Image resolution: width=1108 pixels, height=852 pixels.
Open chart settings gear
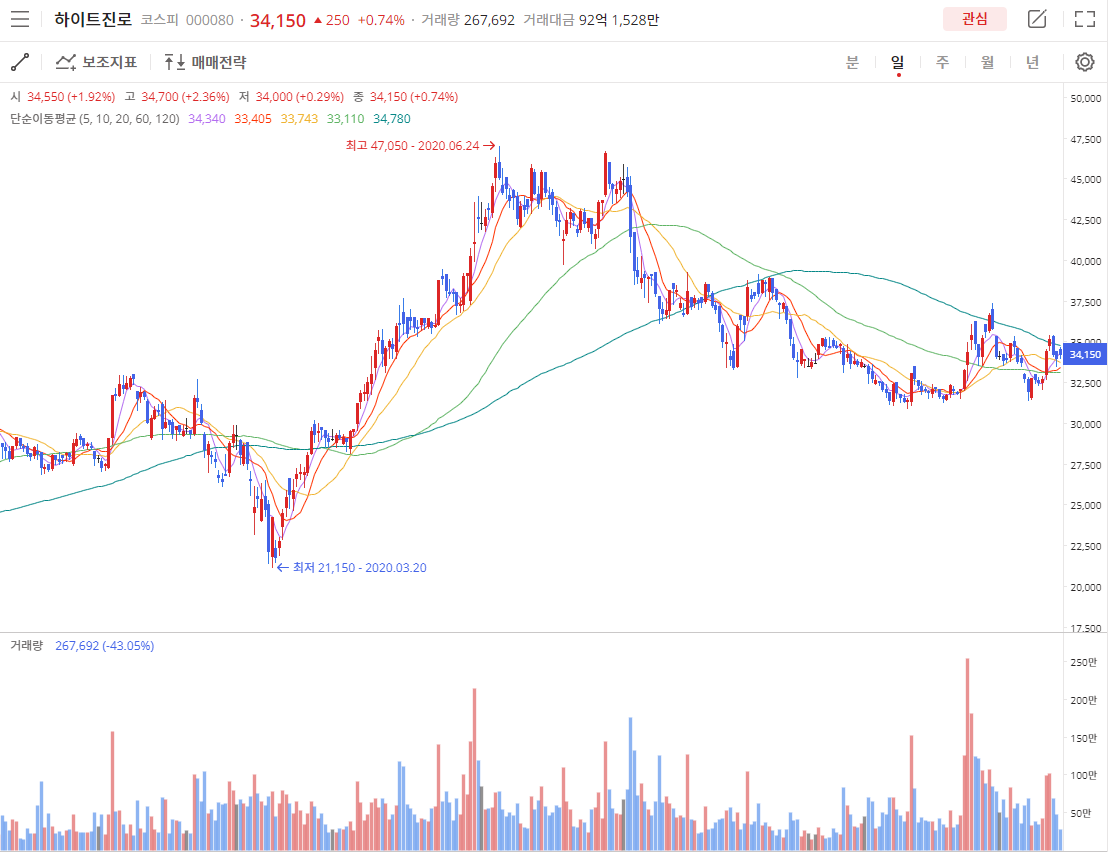click(1085, 62)
